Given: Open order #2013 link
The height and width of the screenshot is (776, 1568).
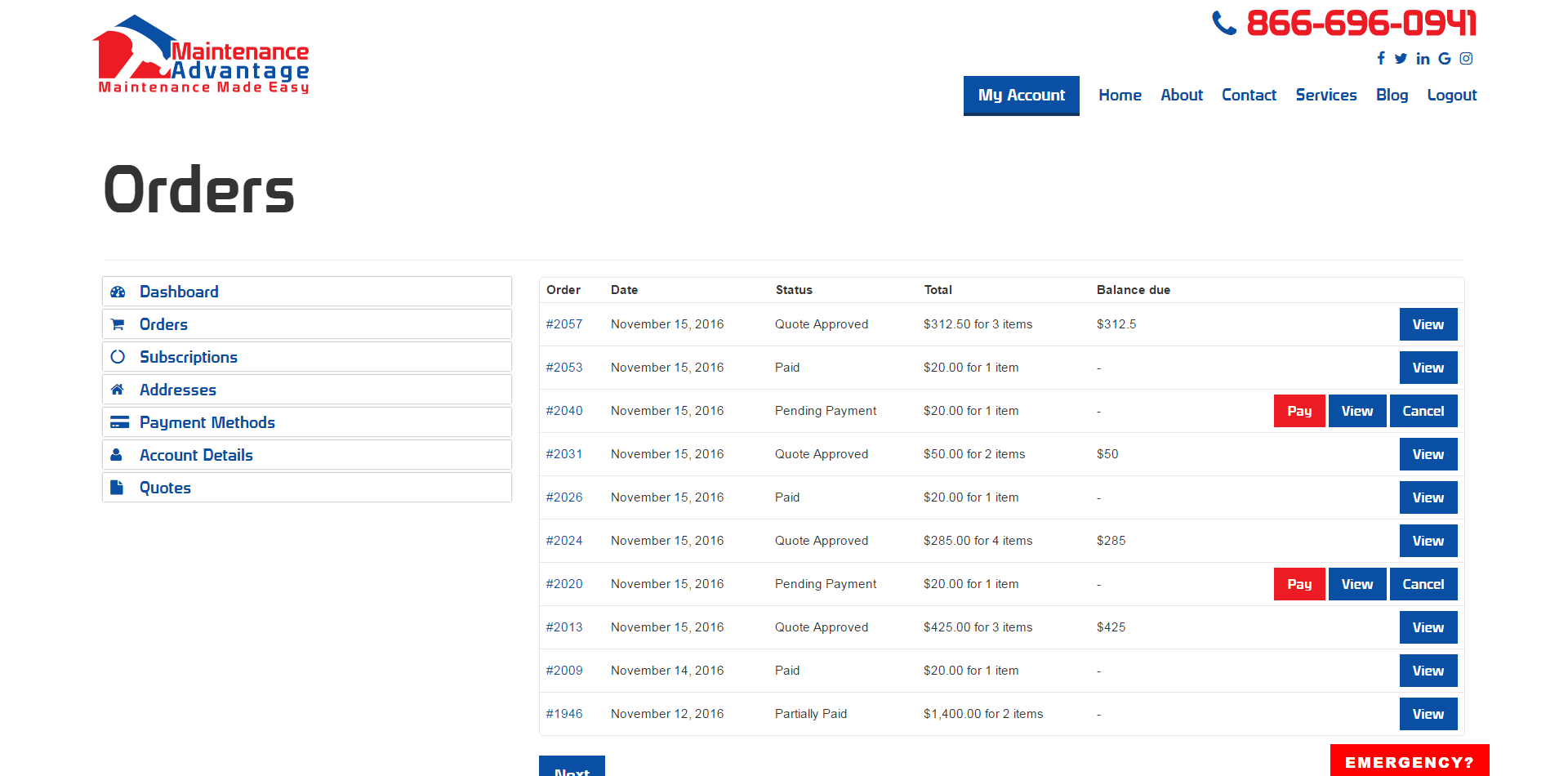Looking at the screenshot, I should 564,627.
